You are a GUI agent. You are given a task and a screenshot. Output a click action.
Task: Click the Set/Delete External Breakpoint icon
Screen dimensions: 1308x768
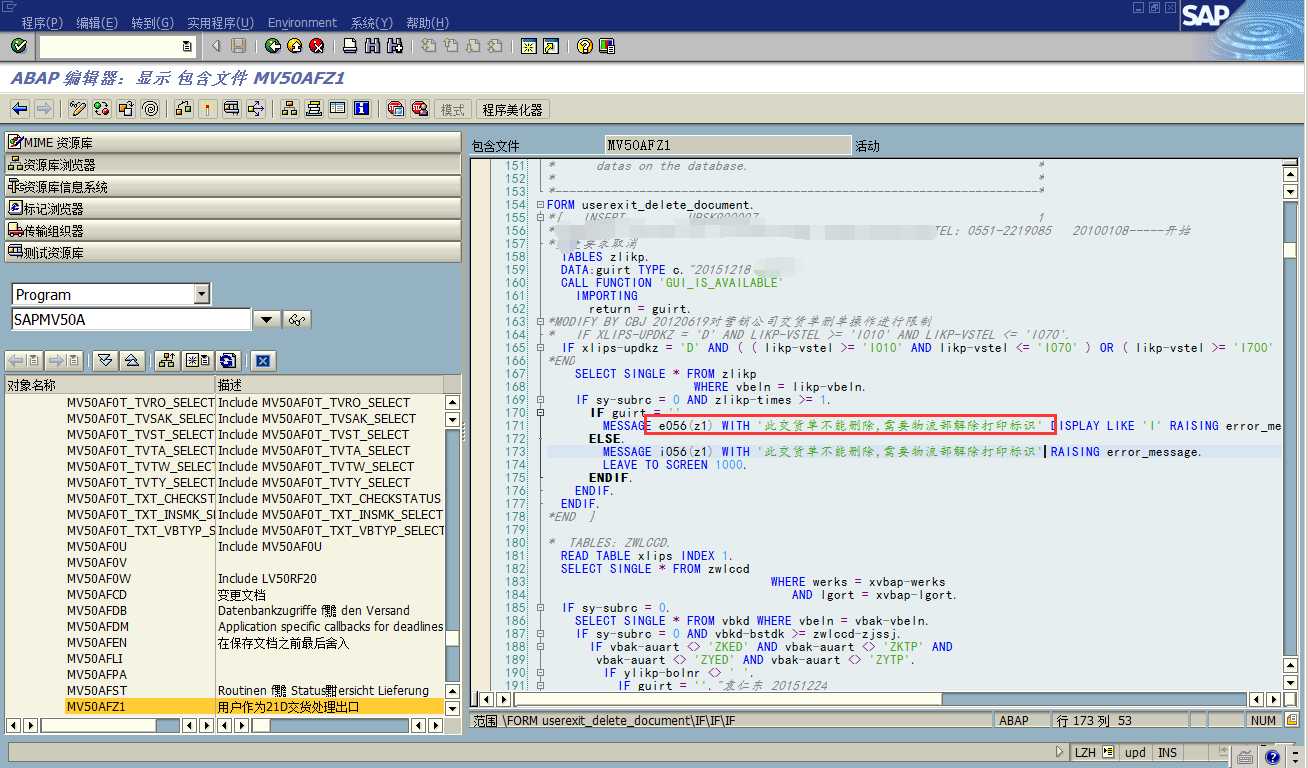[420, 109]
